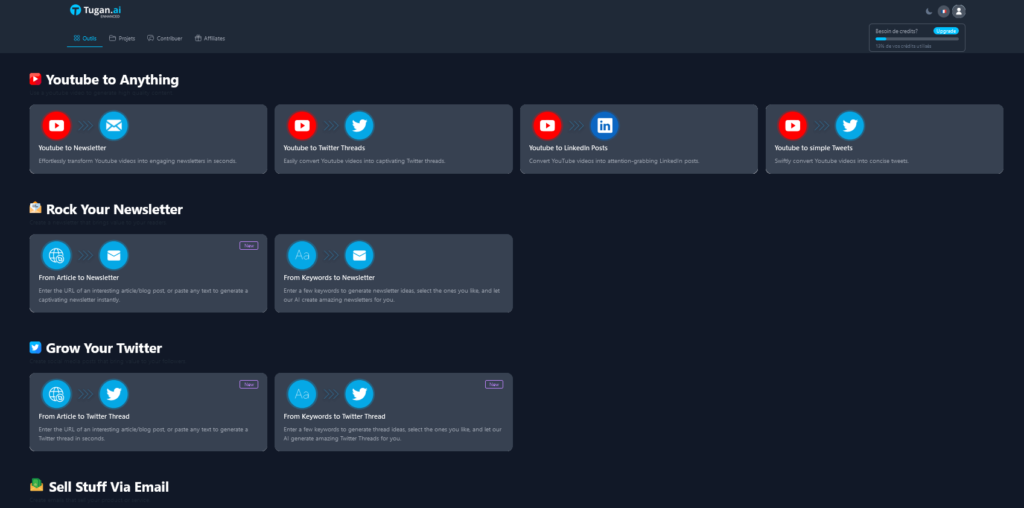
Task: Click the Twitter icon in Youtube to simple Tweets
Action: point(850,125)
